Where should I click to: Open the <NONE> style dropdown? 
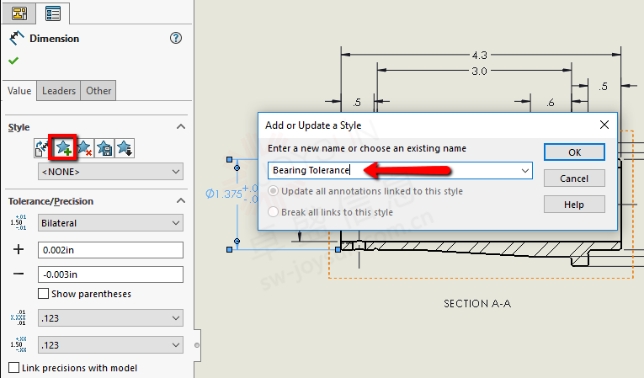(110, 171)
